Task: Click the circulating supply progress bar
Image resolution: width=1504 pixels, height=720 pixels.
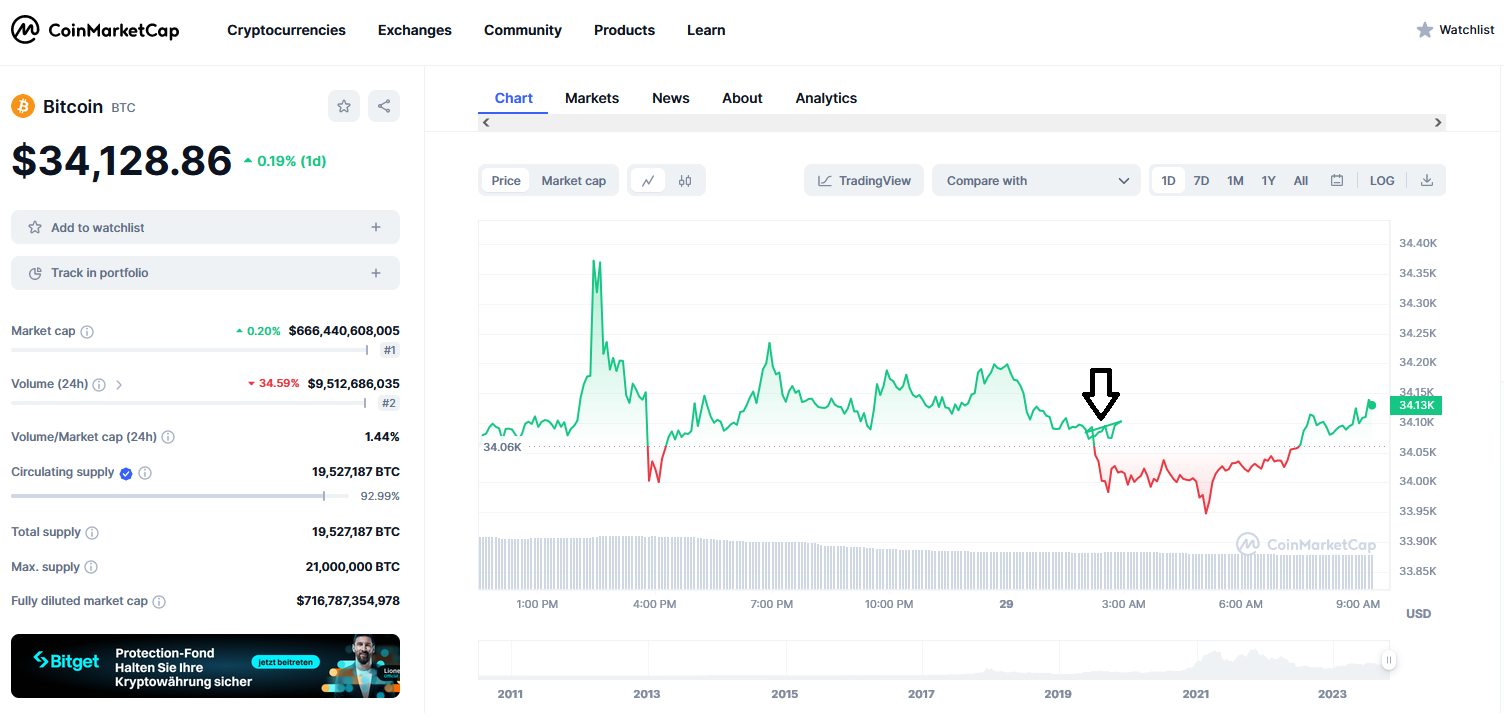Action: pos(180,496)
